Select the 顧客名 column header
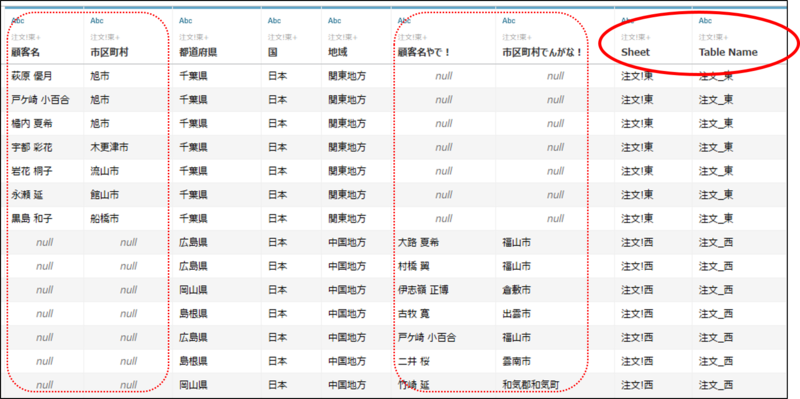This screenshot has width=800, height=399. pos(26,52)
